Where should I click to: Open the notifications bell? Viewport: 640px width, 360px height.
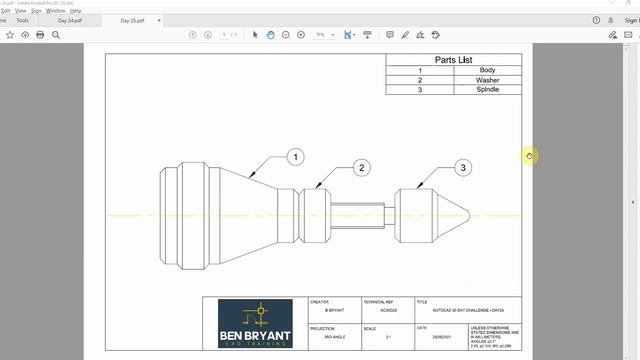click(611, 20)
